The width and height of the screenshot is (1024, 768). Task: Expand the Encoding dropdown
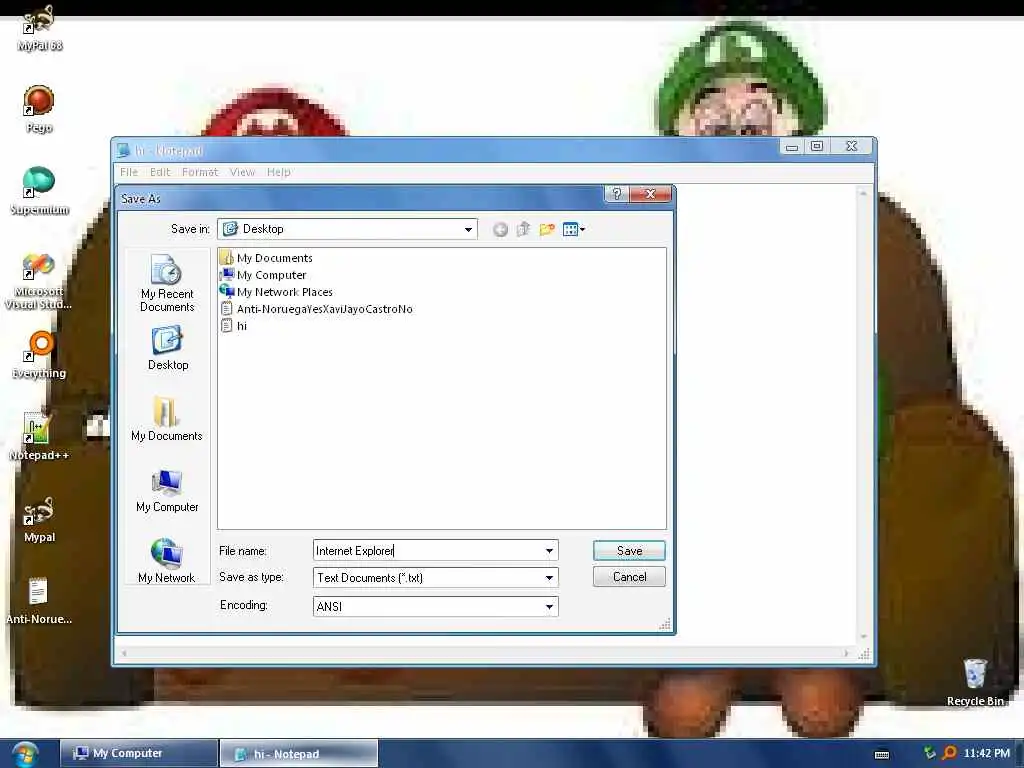click(549, 607)
